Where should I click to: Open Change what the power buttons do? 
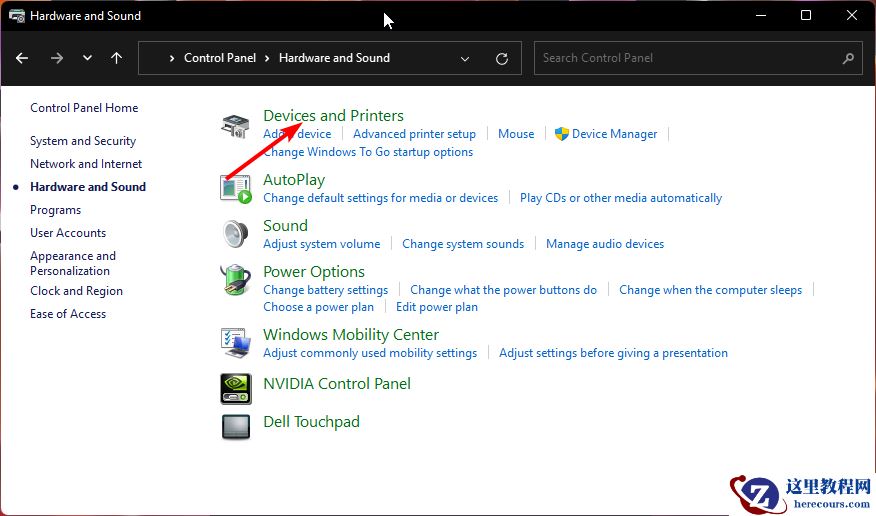coord(503,290)
